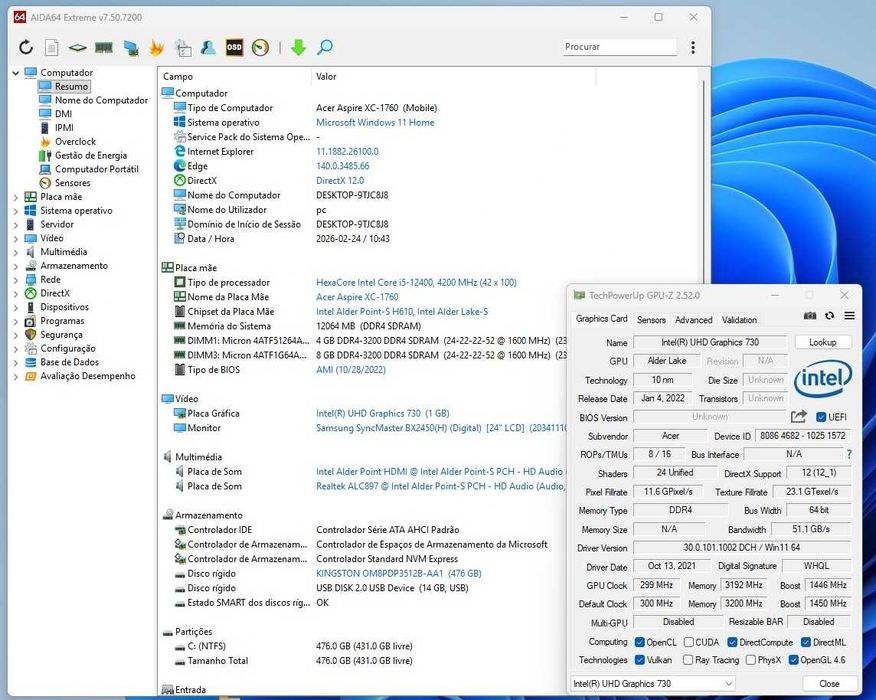Click the Close button in GPU-Z
876x700 pixels.
coord(829,683)
